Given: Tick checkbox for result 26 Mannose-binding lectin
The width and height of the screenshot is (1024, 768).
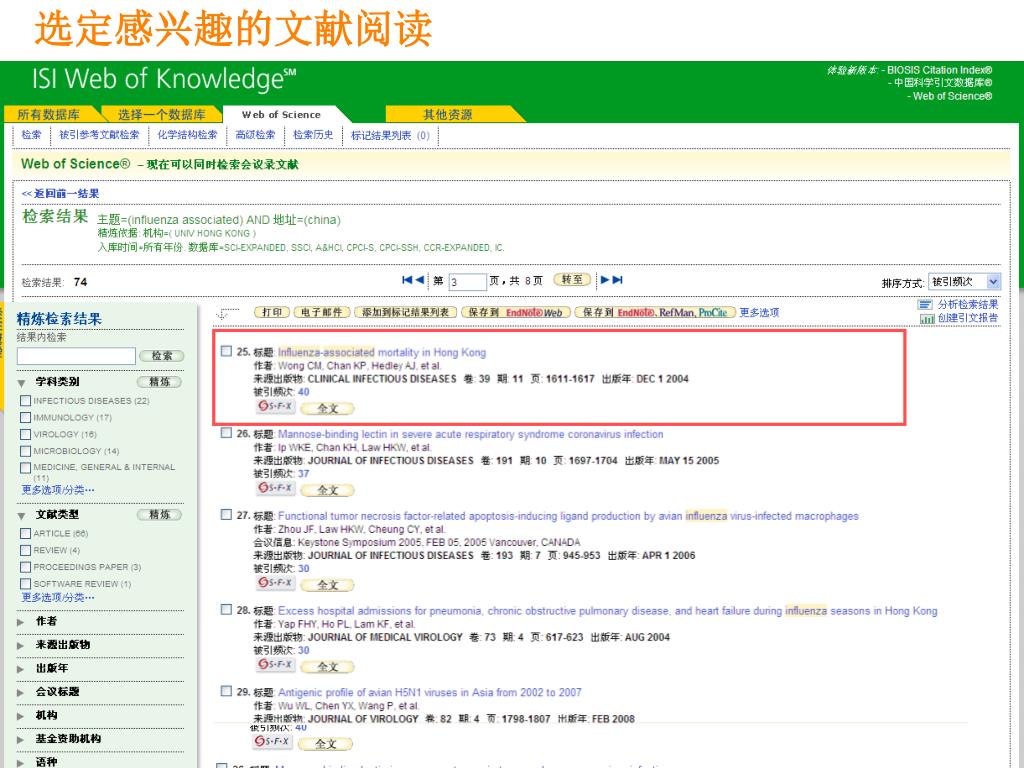Looking at the screenshot, I should coord(226,433).
